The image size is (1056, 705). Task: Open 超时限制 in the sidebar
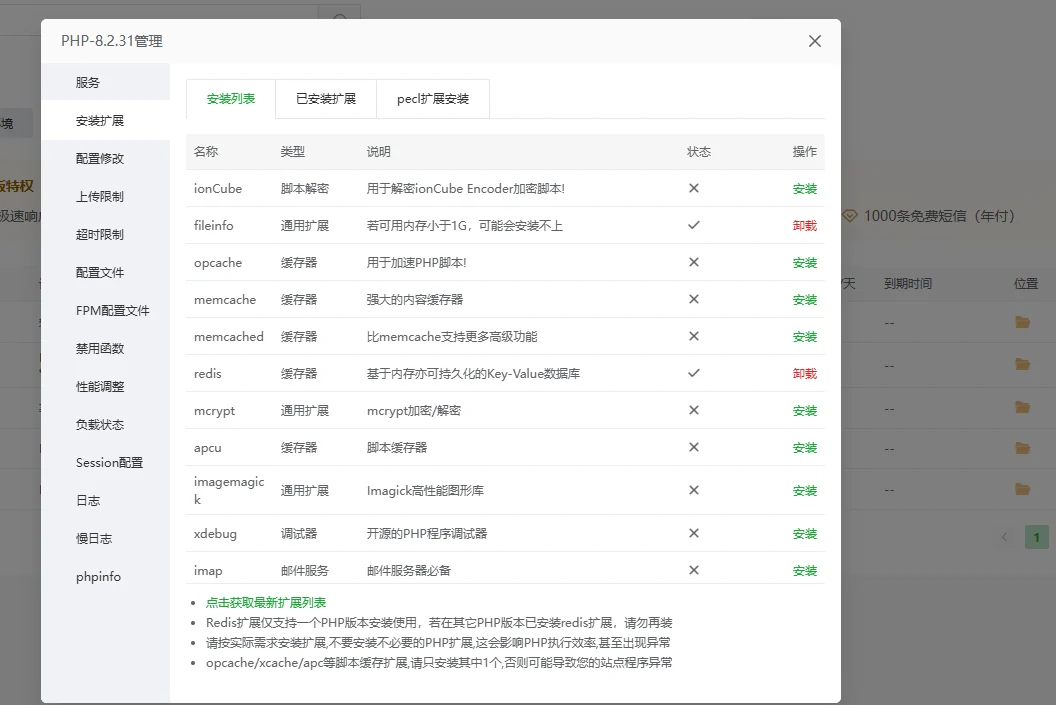105,234
